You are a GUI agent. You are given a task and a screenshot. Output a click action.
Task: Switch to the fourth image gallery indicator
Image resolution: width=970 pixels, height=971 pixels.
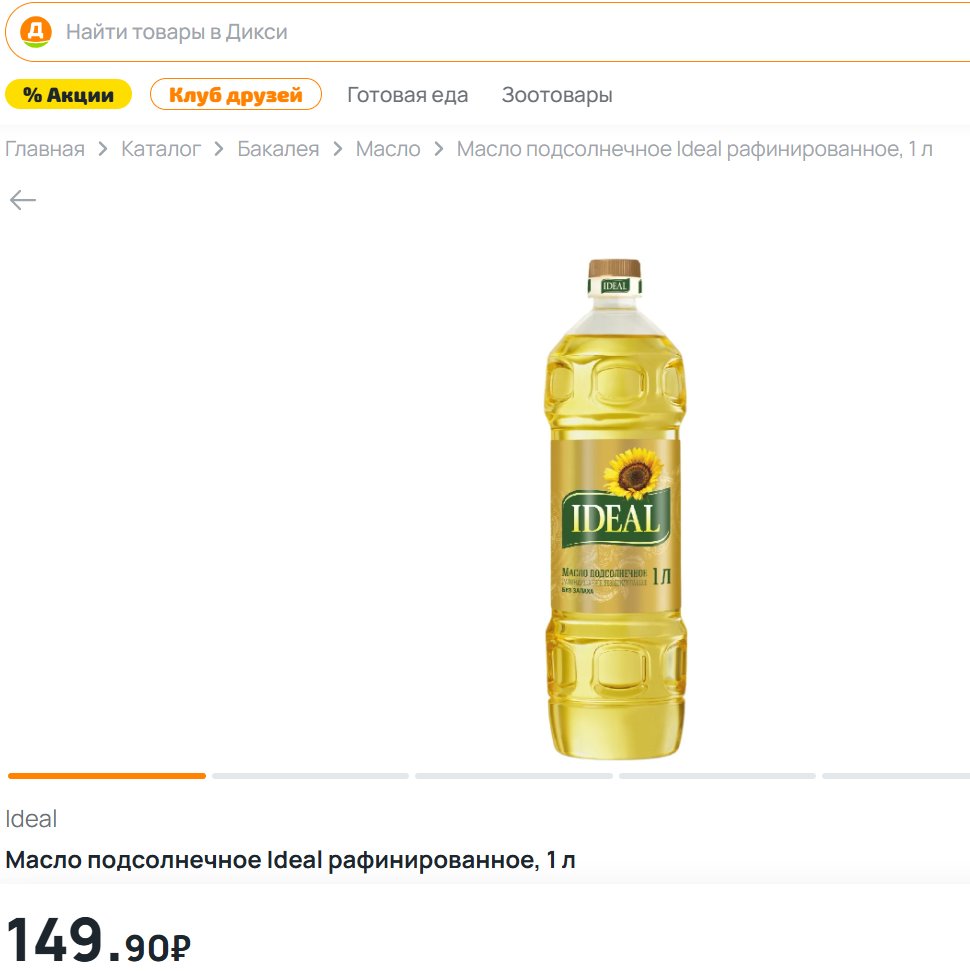pyautogui.click(x=717, y=776)
